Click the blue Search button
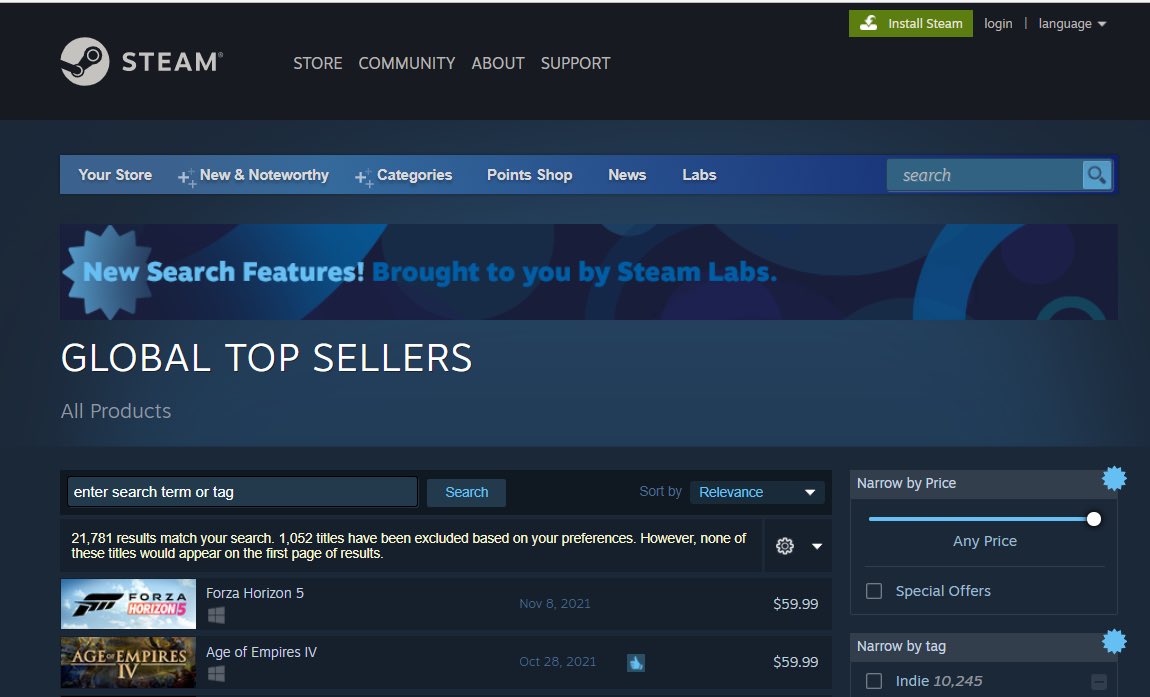The image size is (1150, 697). [466, 492]
